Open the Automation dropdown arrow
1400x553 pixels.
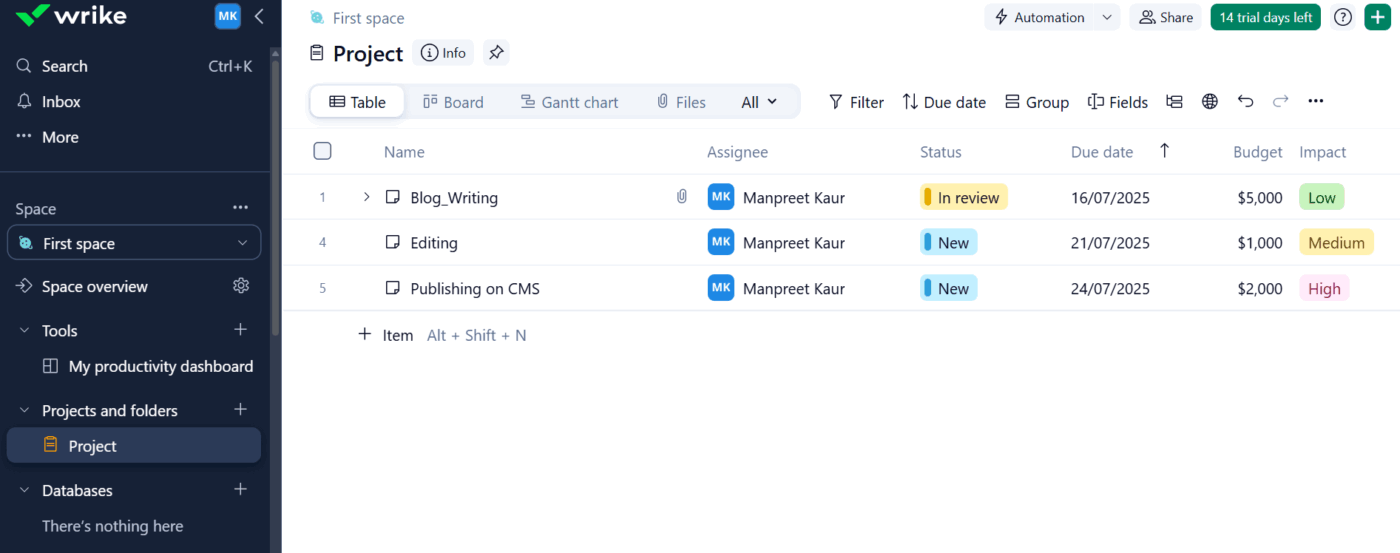1106,17
